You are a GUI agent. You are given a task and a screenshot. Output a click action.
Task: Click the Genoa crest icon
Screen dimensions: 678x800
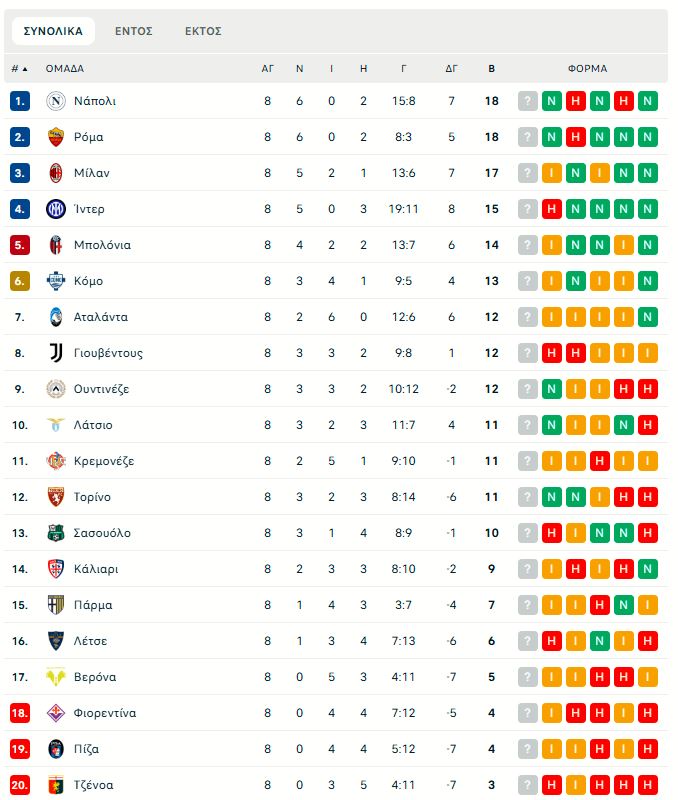coord(55,785)
